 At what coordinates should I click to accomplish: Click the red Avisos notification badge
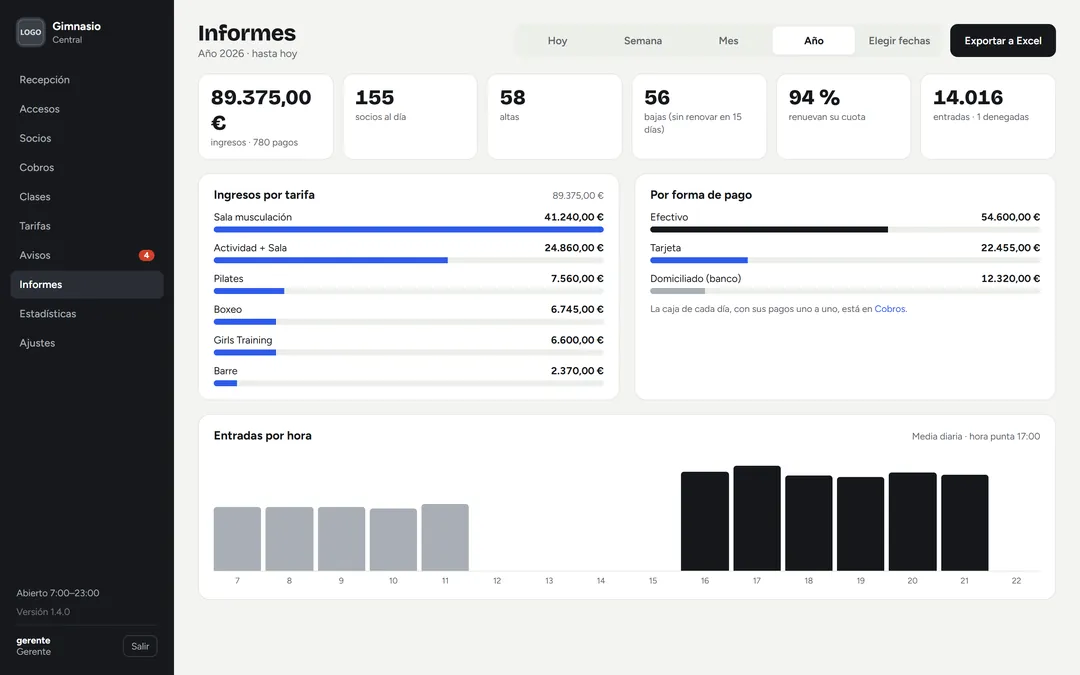[146, 256]
